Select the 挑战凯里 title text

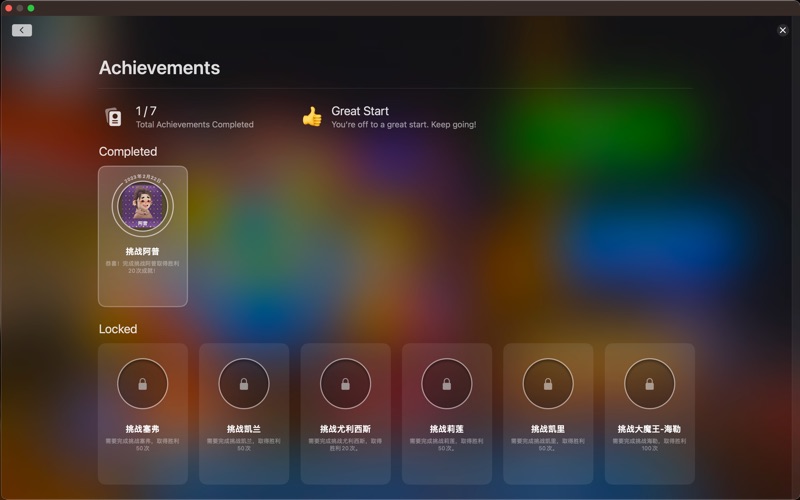[548, 429]
